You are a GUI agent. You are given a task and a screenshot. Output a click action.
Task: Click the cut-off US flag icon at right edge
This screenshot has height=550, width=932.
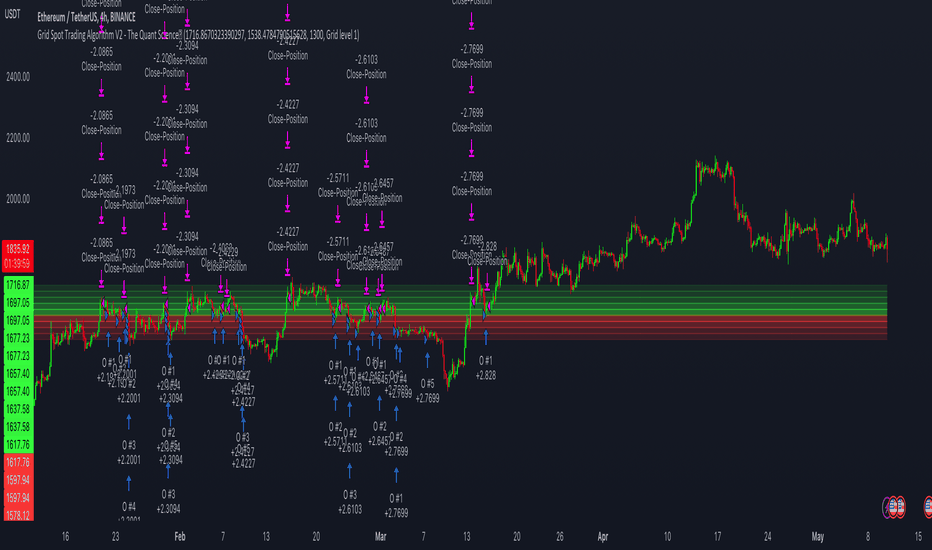tap(928, 507)
